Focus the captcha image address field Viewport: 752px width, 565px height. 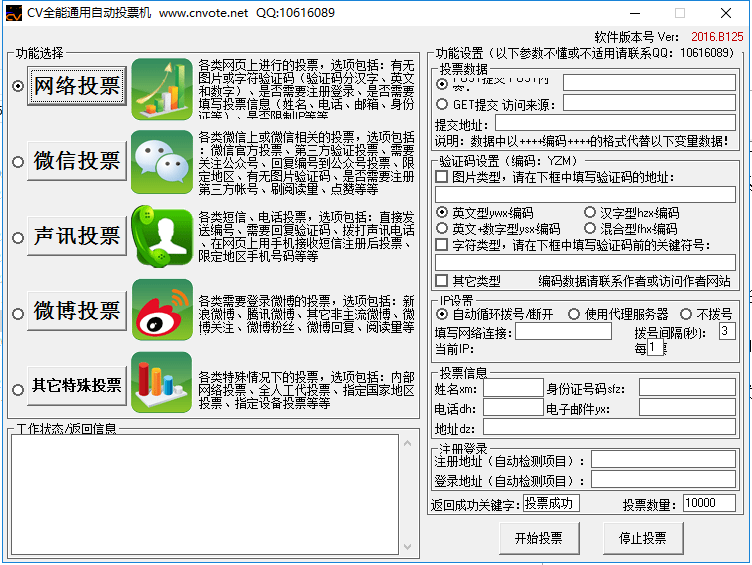click(x=585, y=194)
